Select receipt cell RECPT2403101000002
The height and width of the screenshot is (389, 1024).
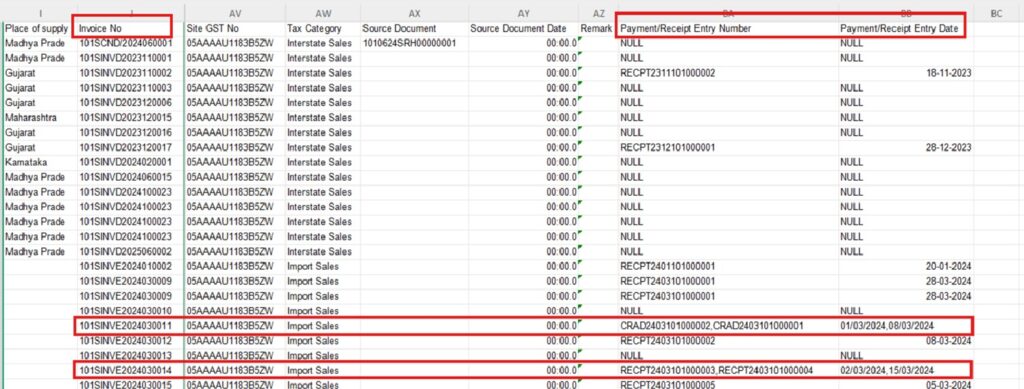pyautogui.click(x=728, y=341)
